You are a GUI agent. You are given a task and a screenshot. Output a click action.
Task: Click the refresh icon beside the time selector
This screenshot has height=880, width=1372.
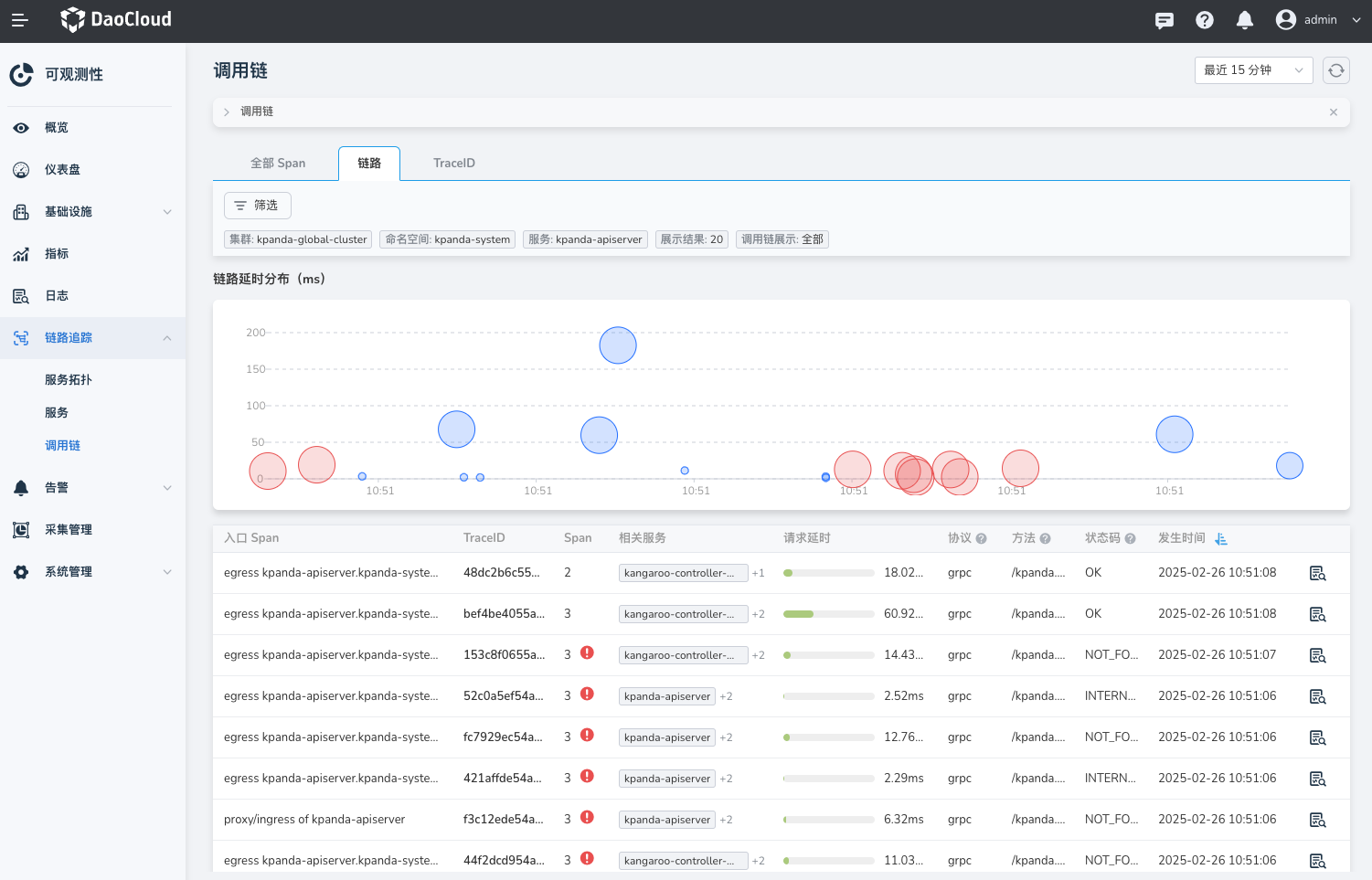[x=1335, y=69]
